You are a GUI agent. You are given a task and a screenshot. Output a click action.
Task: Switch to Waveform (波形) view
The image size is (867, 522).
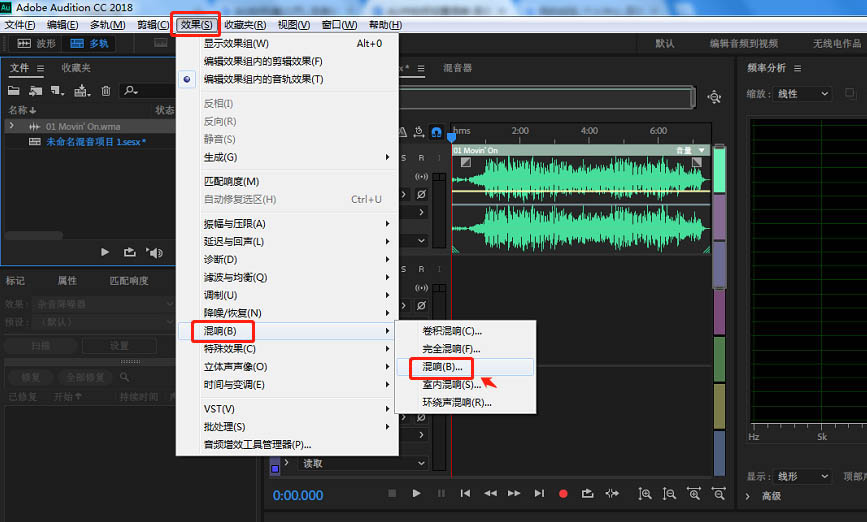[36, 44]
